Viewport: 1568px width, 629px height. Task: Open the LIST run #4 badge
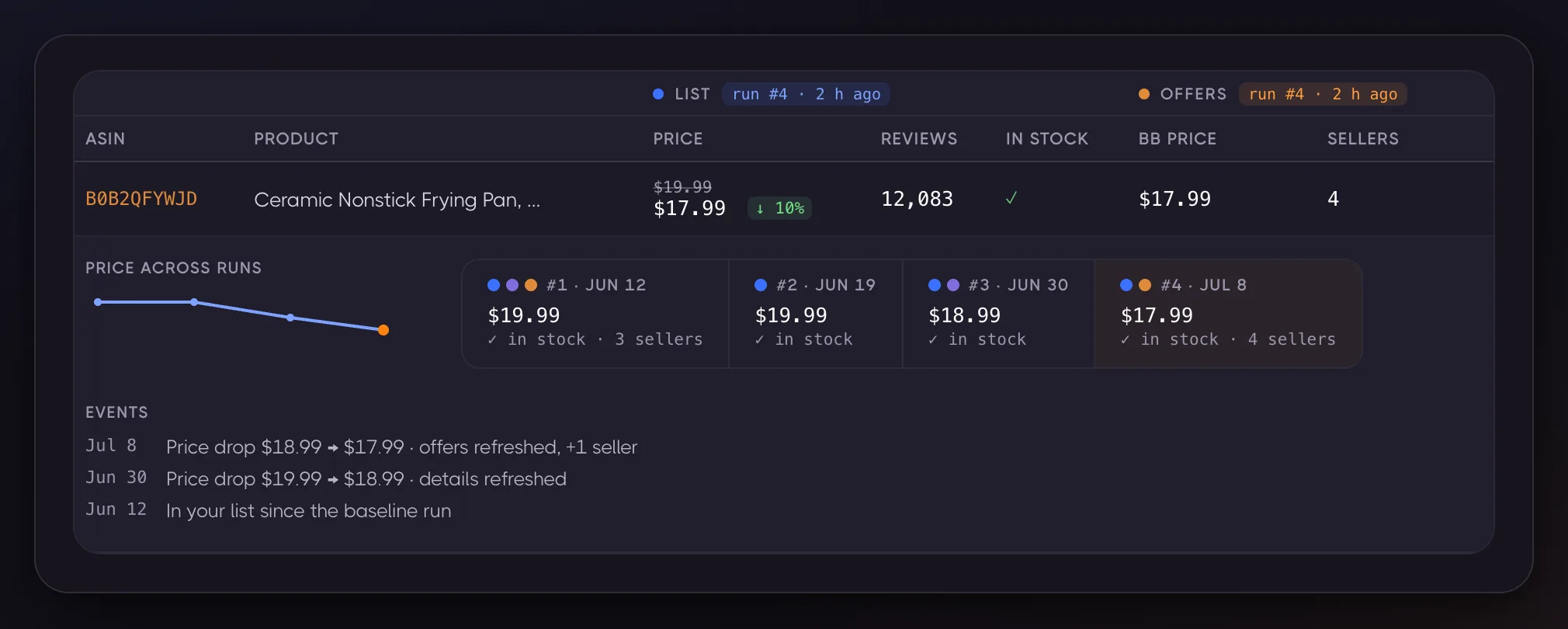tap(806, 94)
